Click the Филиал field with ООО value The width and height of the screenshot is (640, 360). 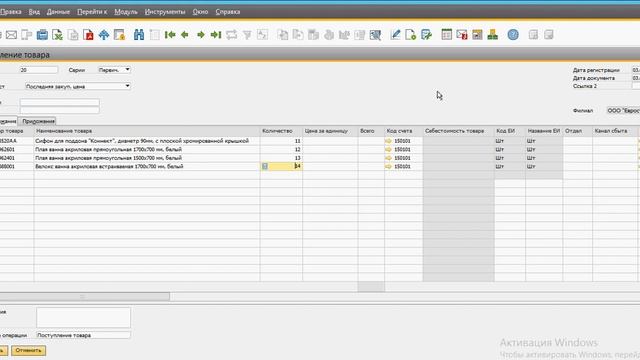tap(623, 111)
